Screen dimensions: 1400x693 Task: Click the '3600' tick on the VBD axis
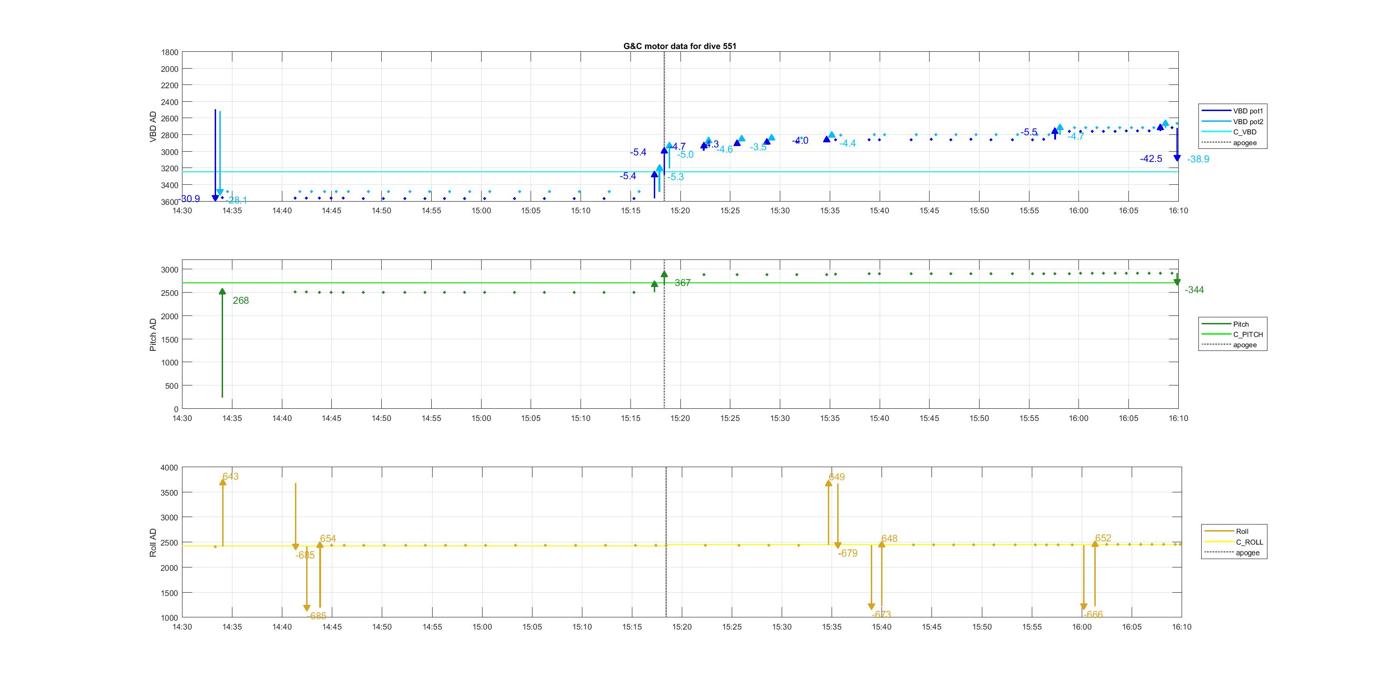pyautogui.click(x=170, y=202)
